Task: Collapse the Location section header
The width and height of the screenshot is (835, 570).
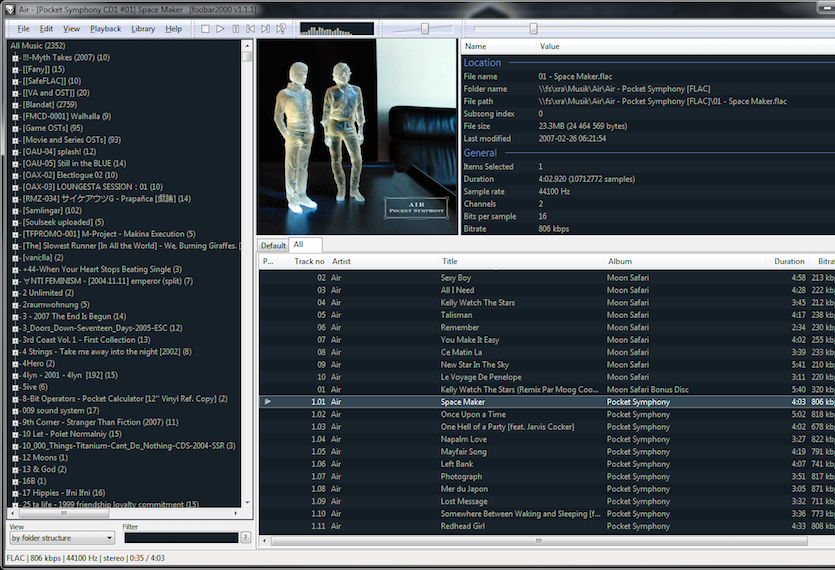Action: (x=482, y=63)
